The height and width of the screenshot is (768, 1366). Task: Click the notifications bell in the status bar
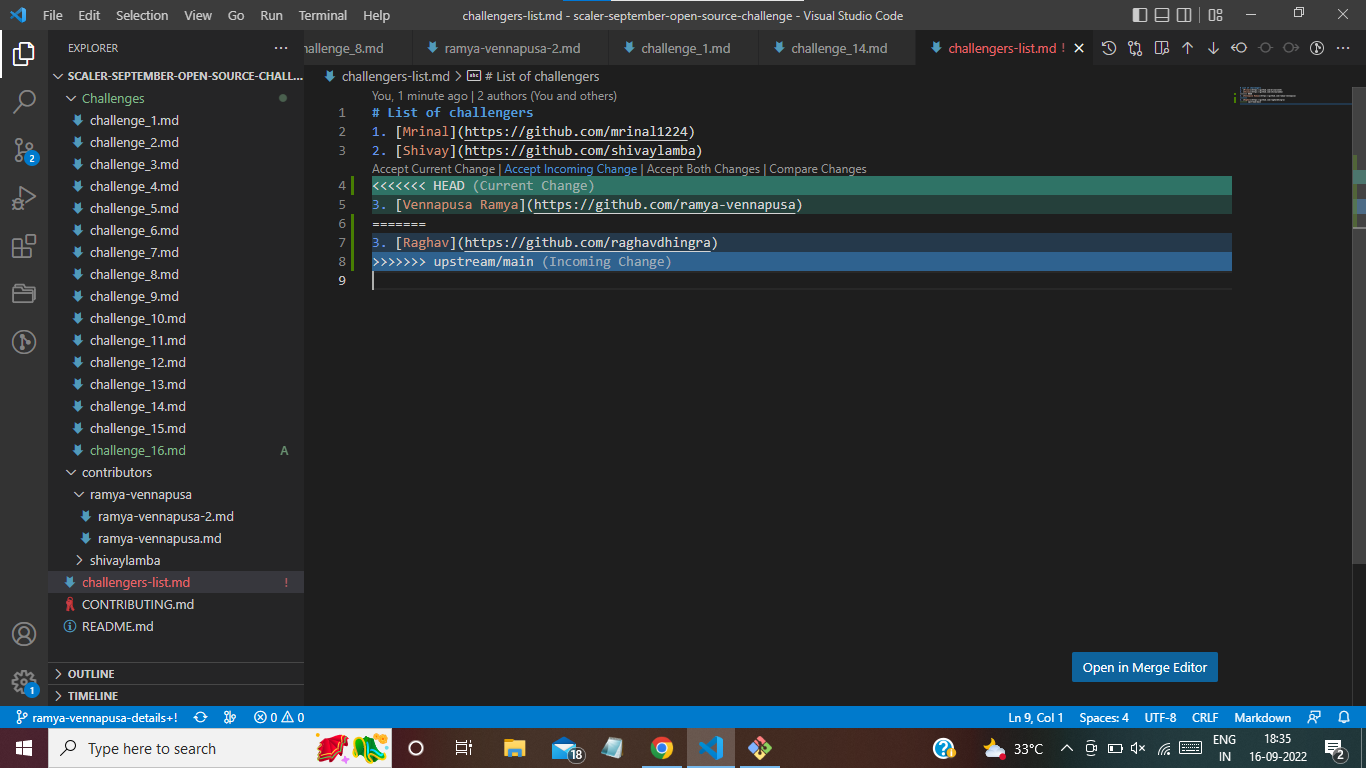tap(1345, 717)
